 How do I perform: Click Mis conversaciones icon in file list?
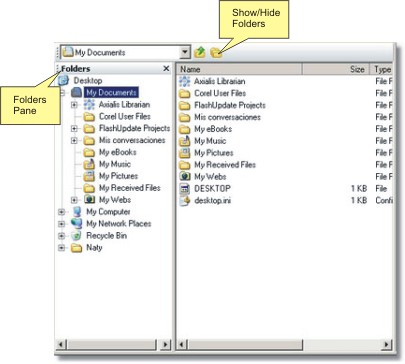point(184,117)
